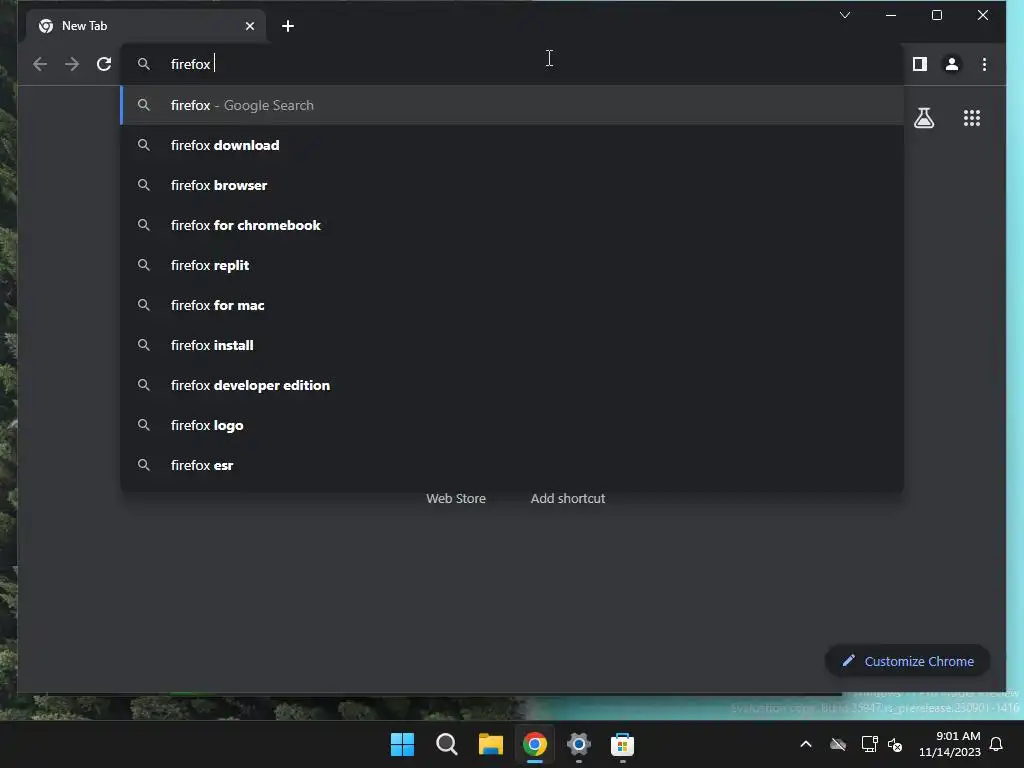The image size is (1024, 768).
Task: Click the muted volume tray icon
Action: coord(895,744)
